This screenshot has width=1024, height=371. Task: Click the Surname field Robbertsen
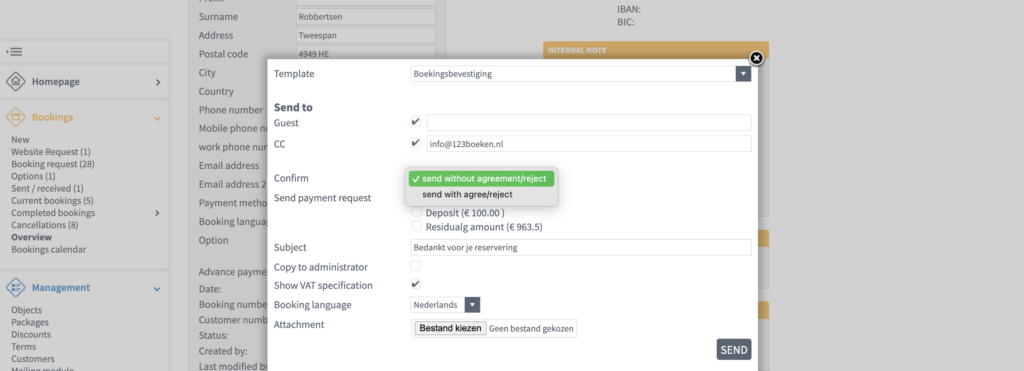[366, 16]
